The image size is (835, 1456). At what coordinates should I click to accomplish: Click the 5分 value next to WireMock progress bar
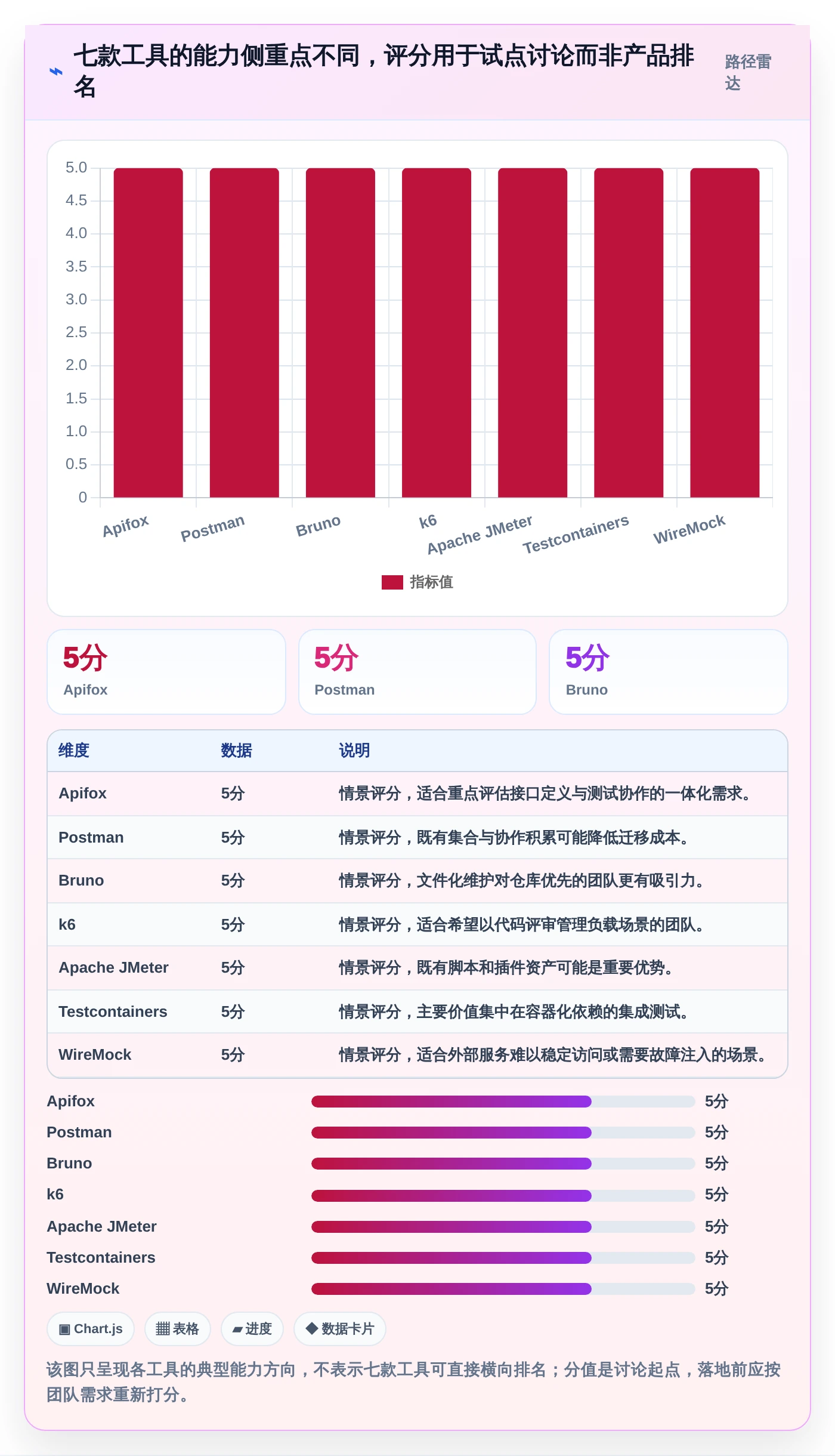click(x=716, y=1289)
